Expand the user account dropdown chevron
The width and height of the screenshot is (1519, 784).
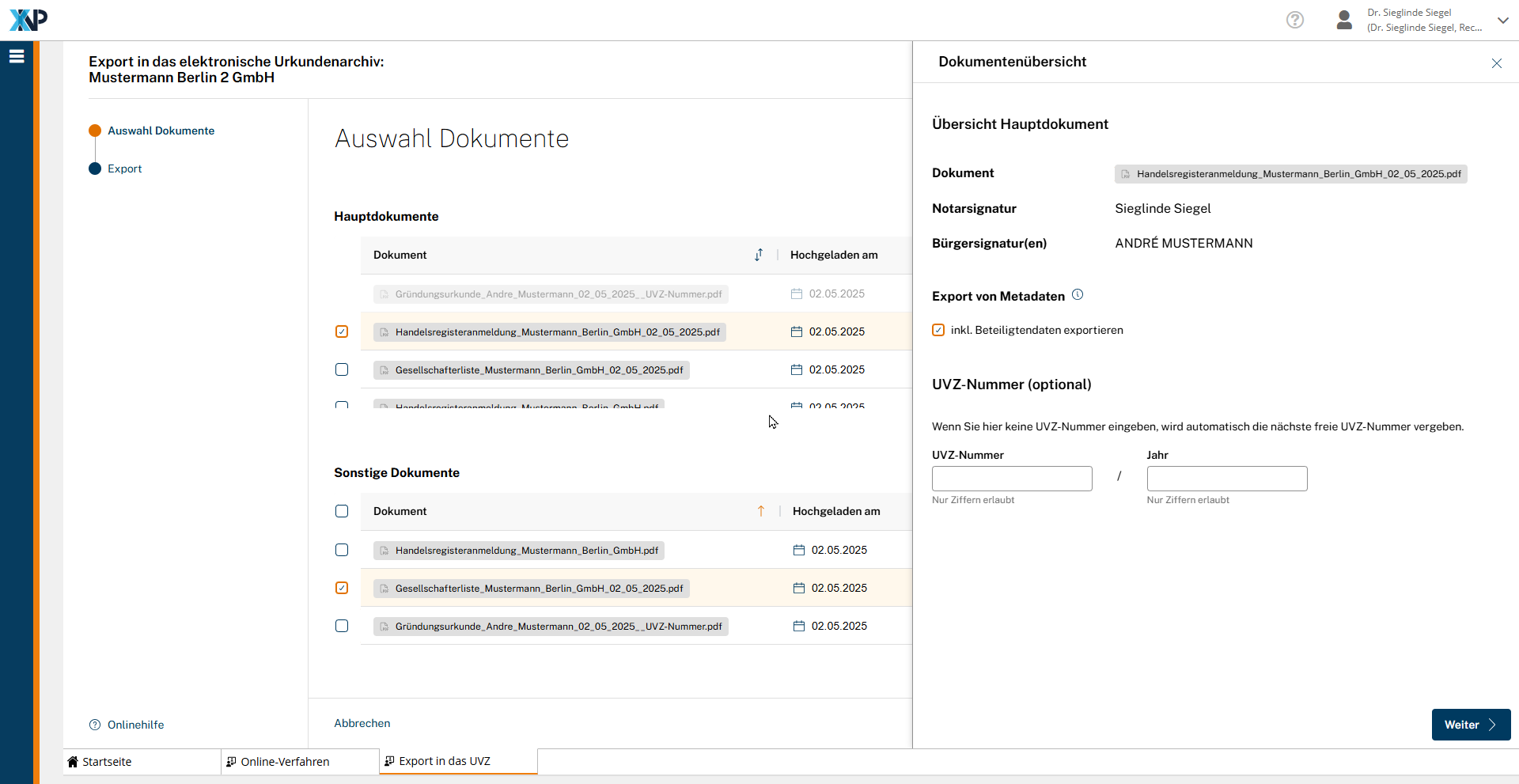(x=1502, y=20)
